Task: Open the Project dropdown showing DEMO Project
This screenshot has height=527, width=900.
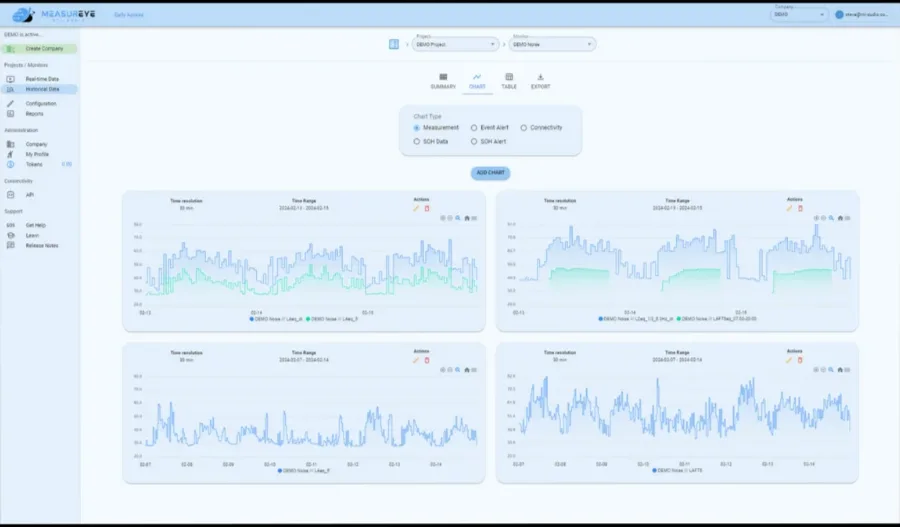Action: coord(455,44)
